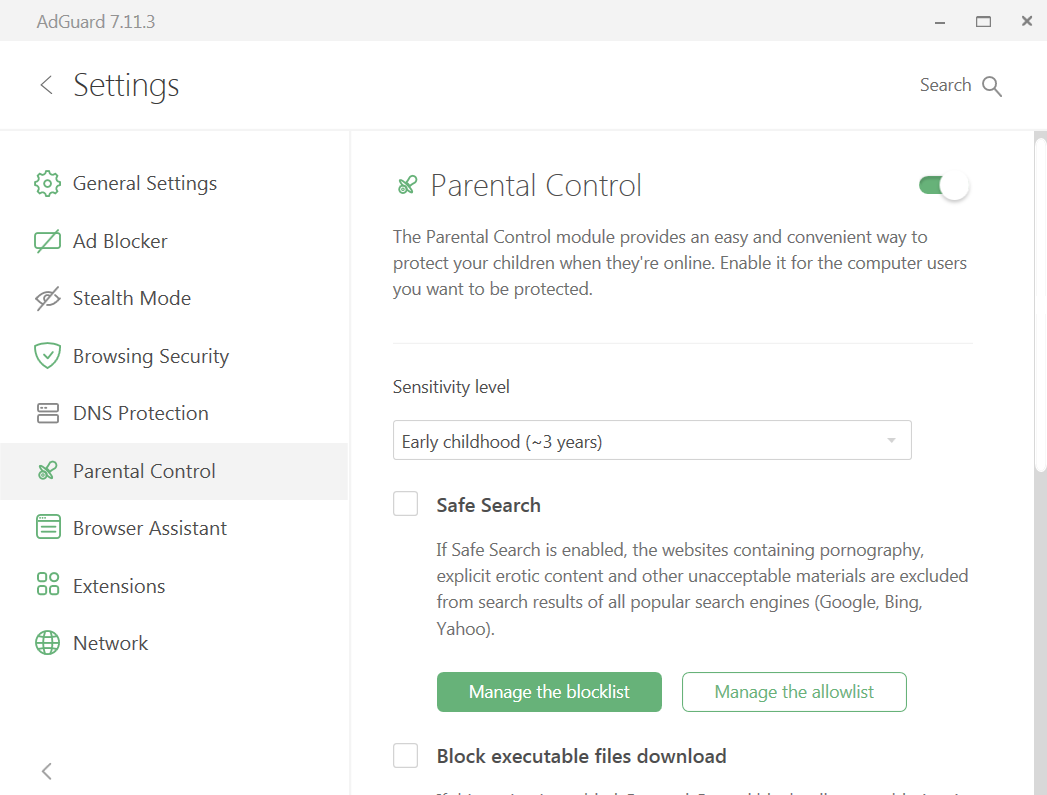Viewport: 1047px width, 795px height.
Task: Disable the Parental Control toggle switch
Action: [x=943, y=185]
